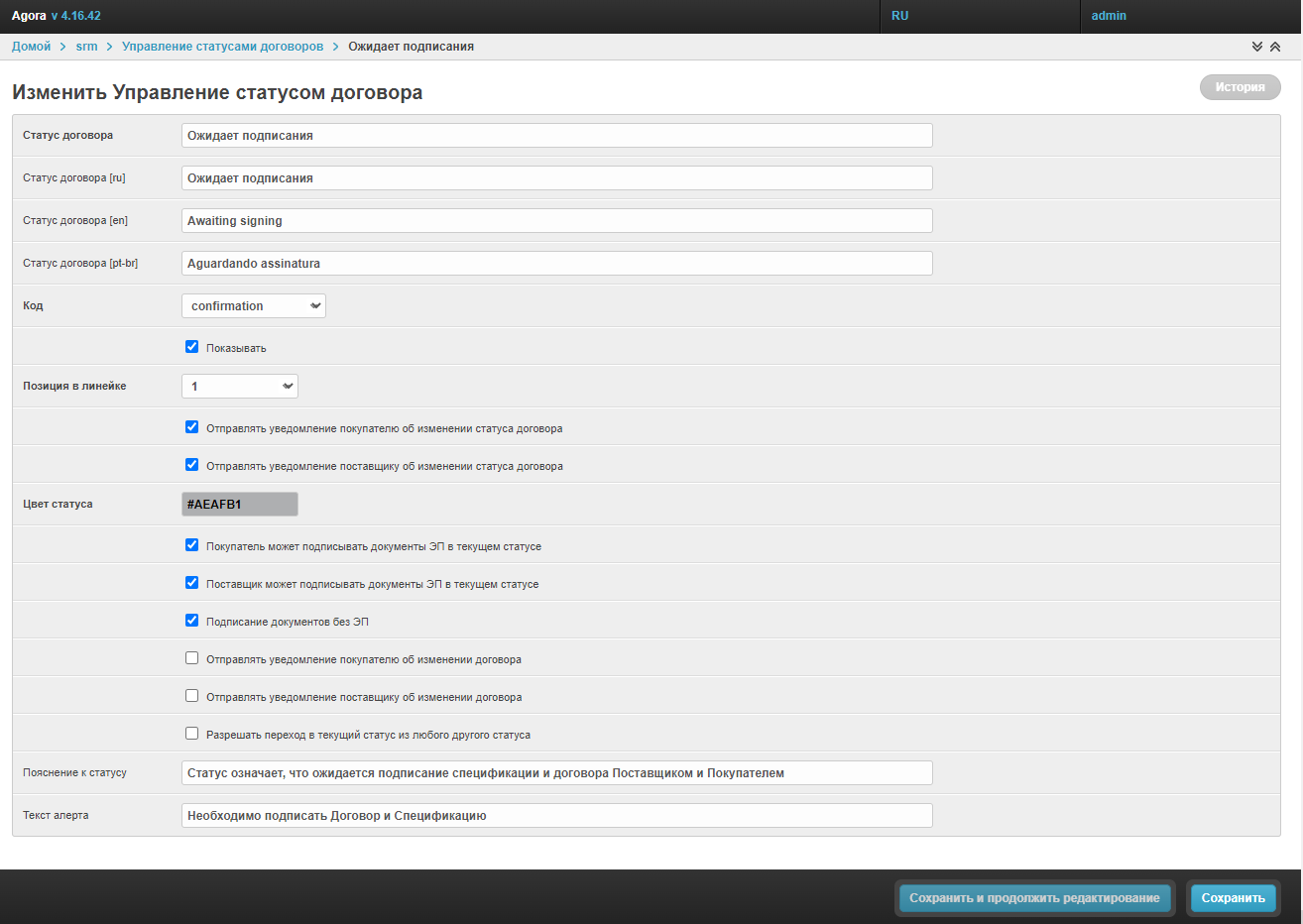Open the srm breadcrumb link
The width and height of the screenshot is (1303, 924).
86,47
